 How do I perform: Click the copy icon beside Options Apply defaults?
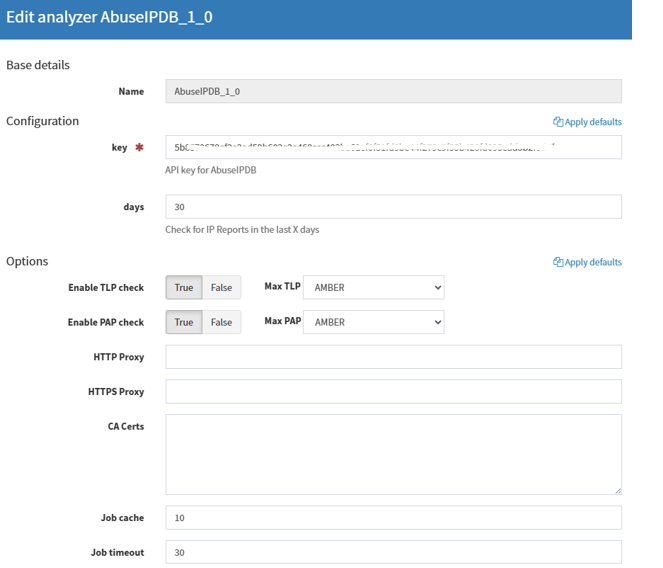(558, 262)
